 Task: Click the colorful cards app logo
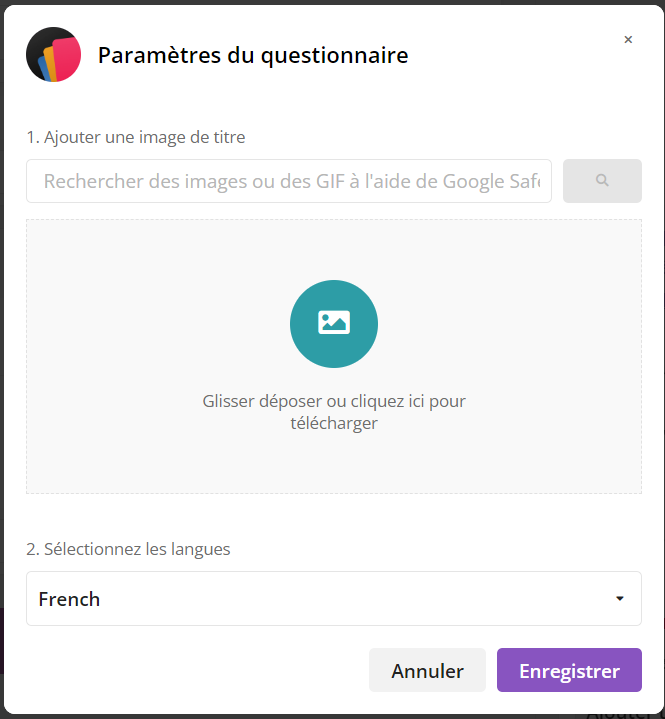(x=54, y=55)
